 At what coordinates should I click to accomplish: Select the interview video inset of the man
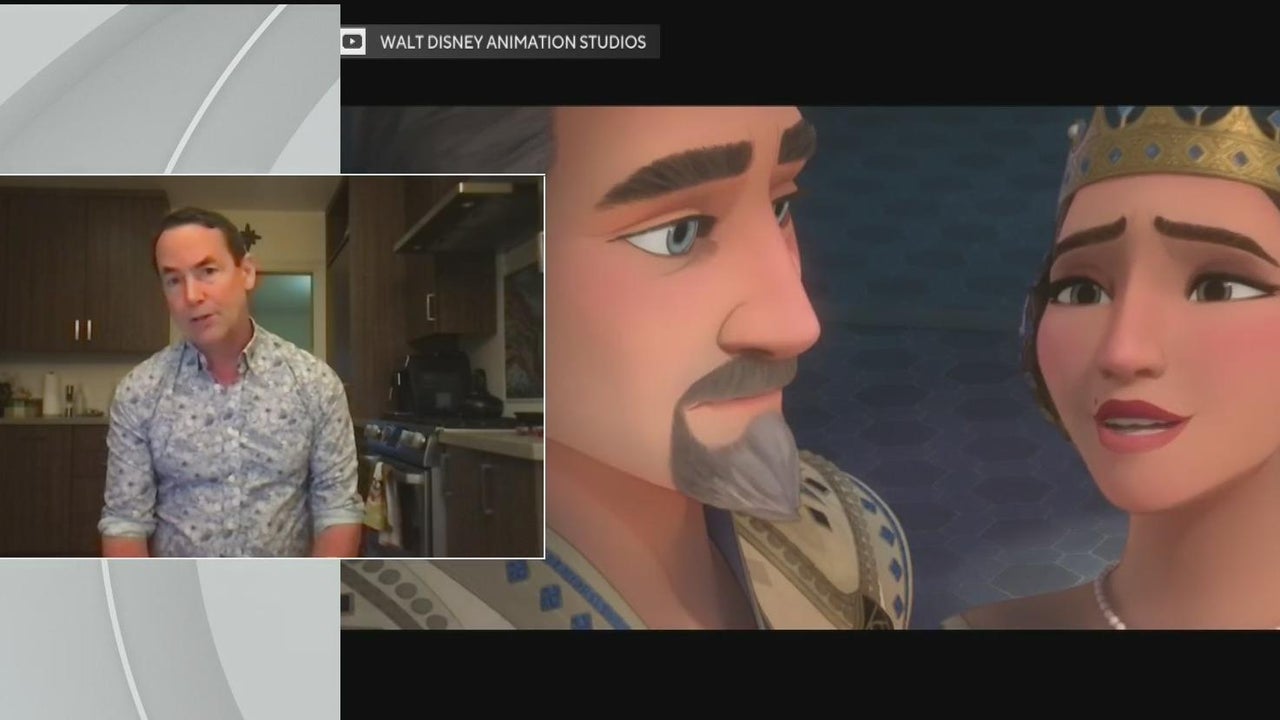pos(272,366)
